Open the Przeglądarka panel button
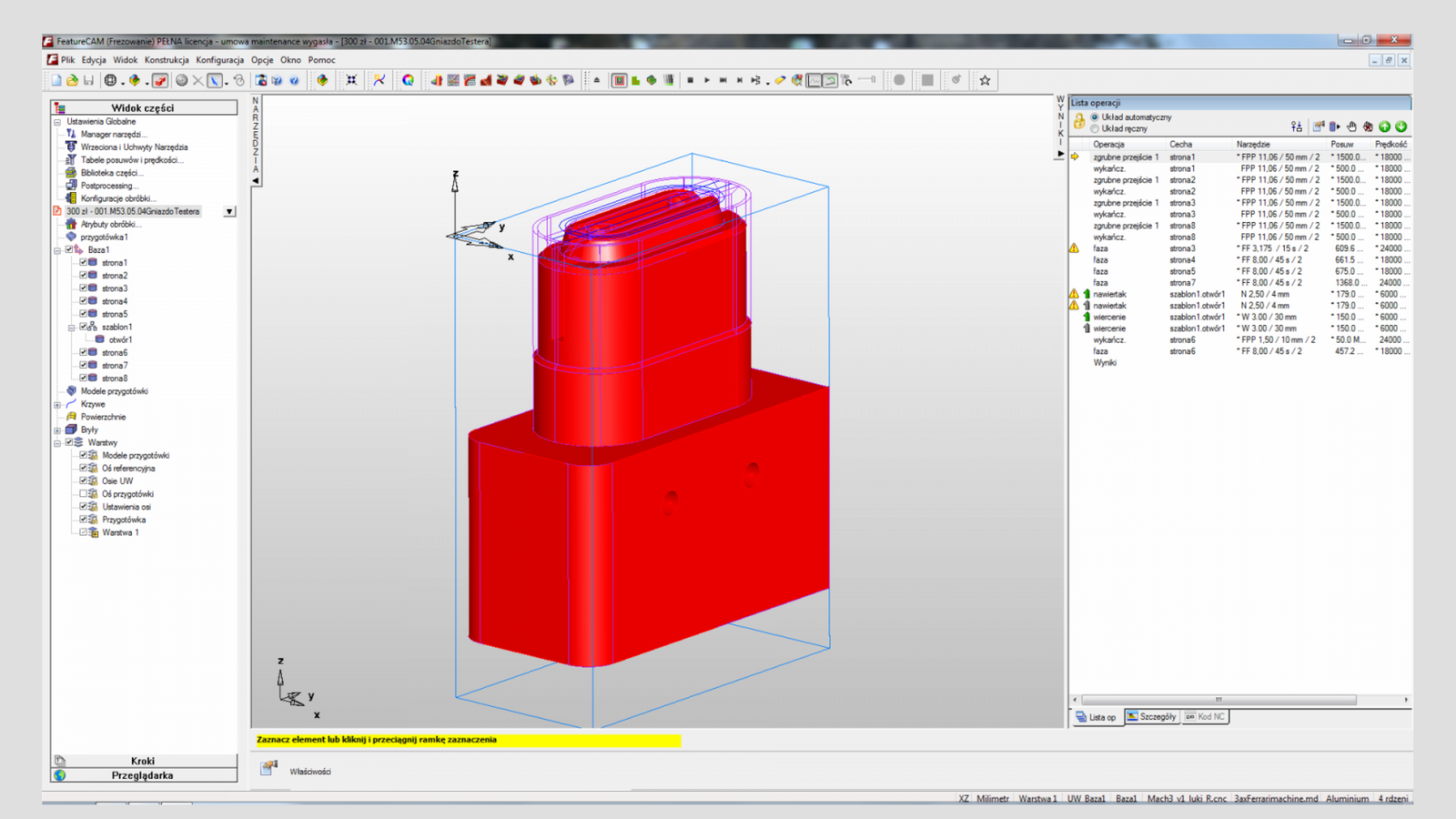The height and width of the screenshot is (819, 1456). pyautogui.click(x=143, y=775)
